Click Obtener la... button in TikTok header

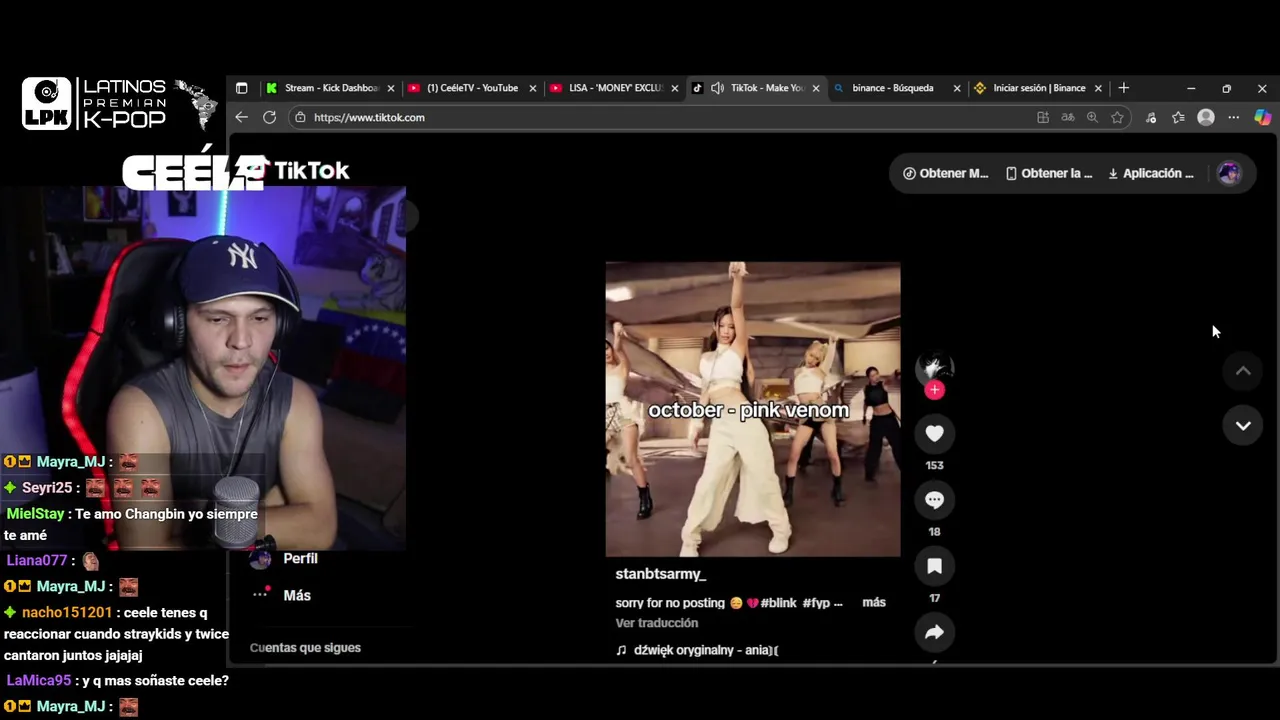1048,173
